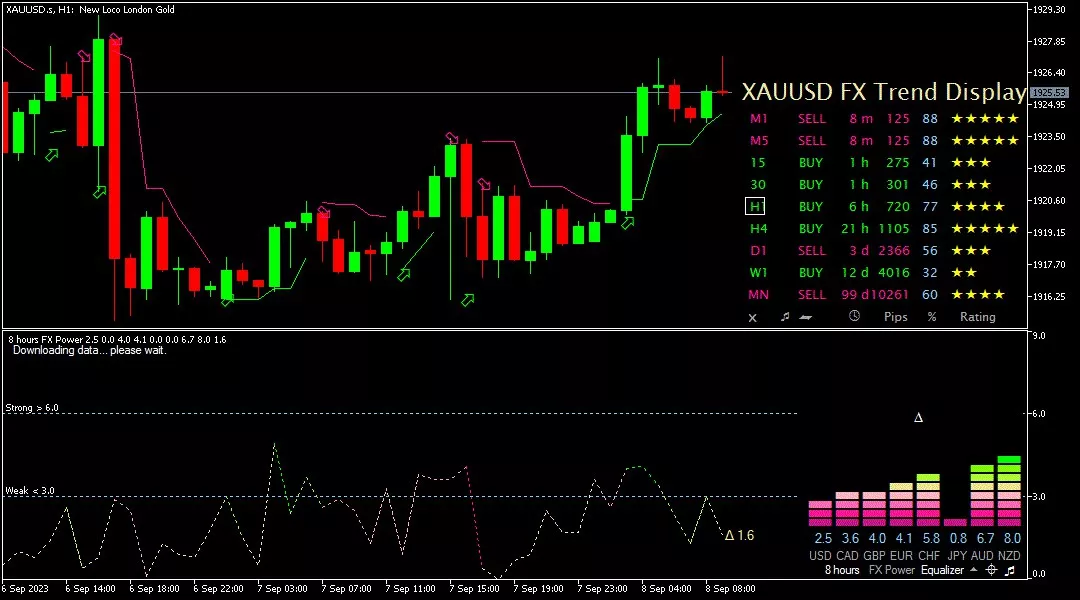The image size is (1080, 600).
Task: Click the 8 hours period label
Action: 842,570
